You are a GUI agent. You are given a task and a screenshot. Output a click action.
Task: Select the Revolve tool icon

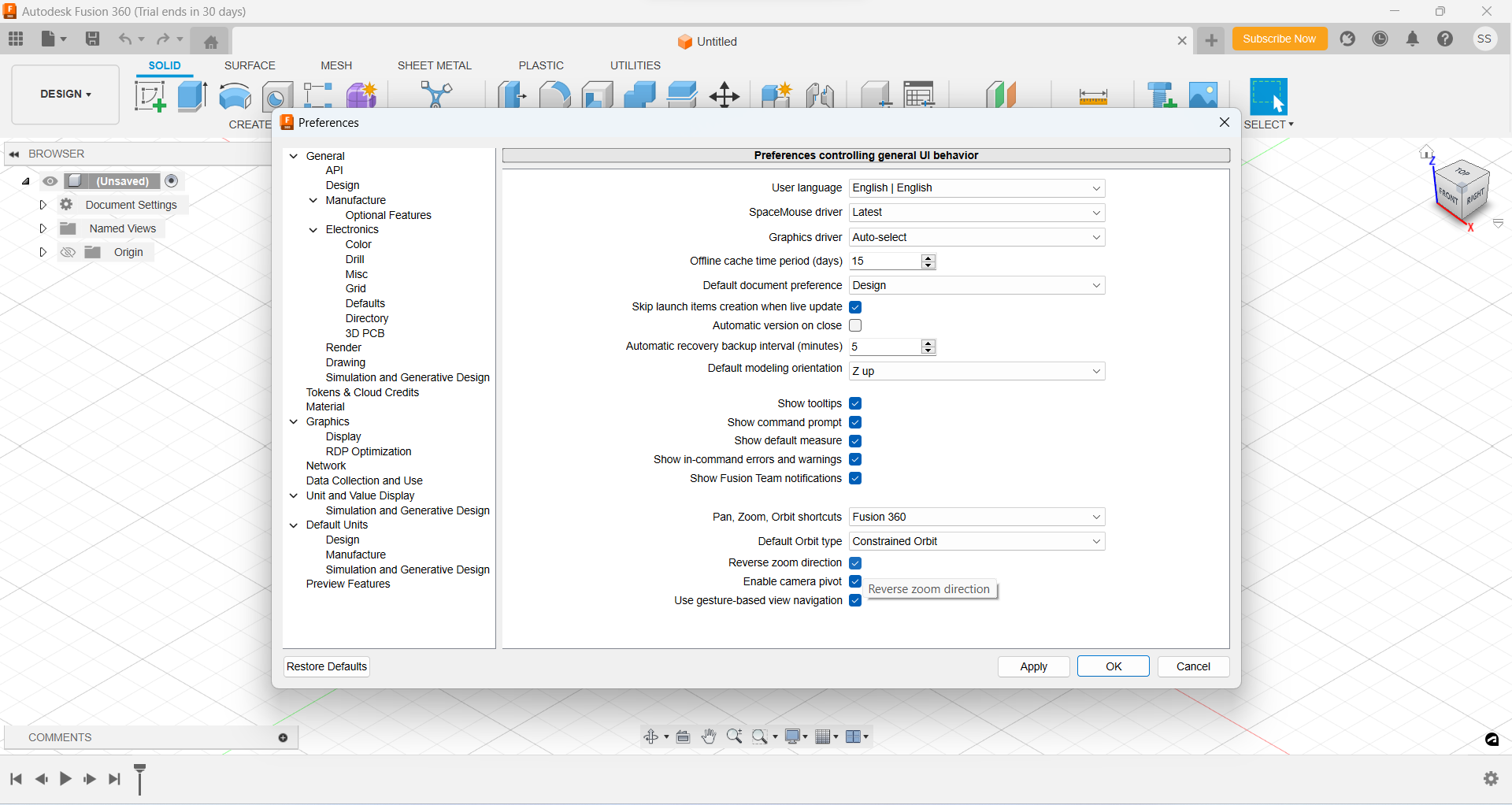(x=235, y=96)
